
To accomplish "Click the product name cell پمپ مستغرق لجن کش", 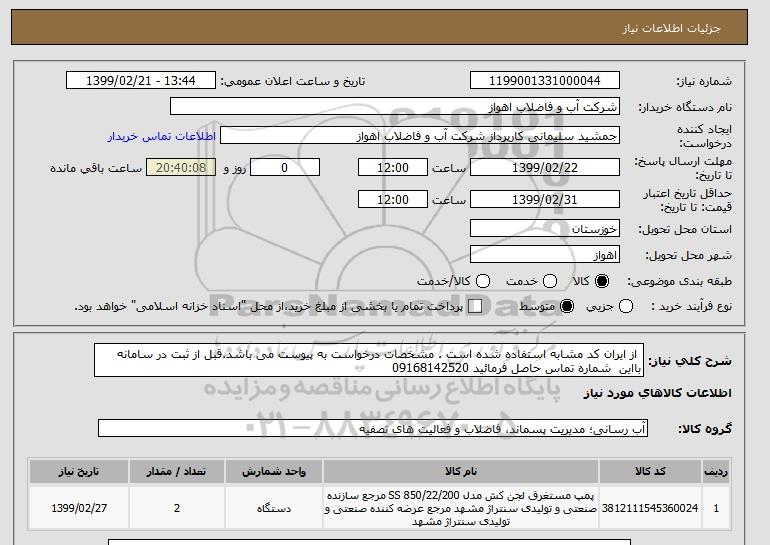I will [461, 508].
